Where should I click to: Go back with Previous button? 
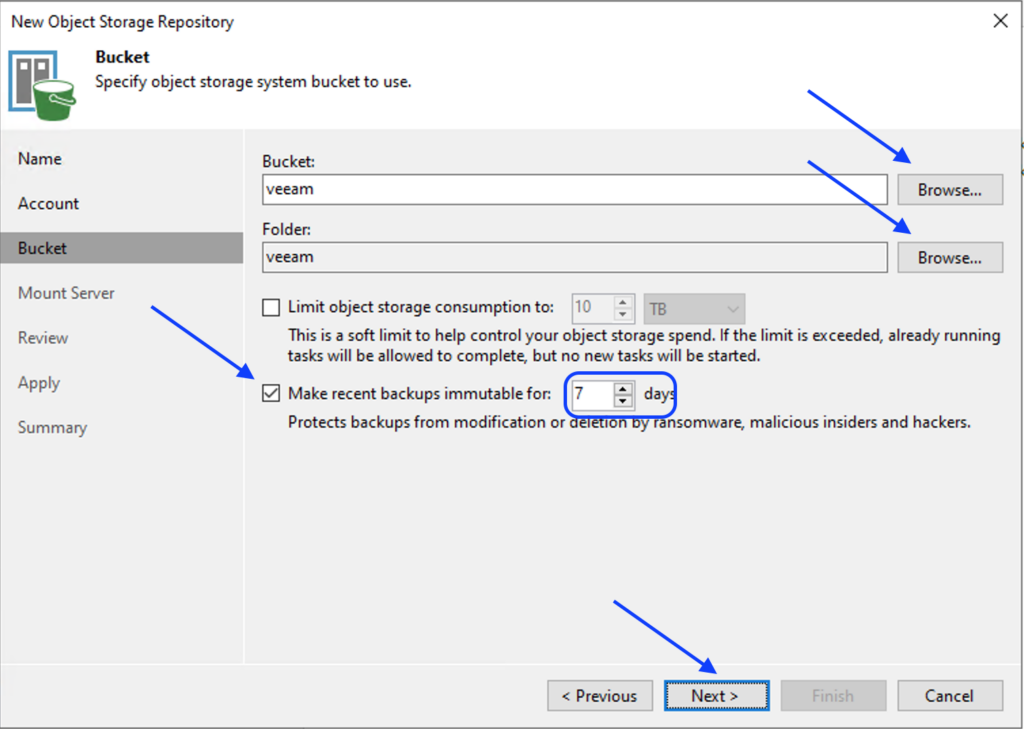point(599,696)
